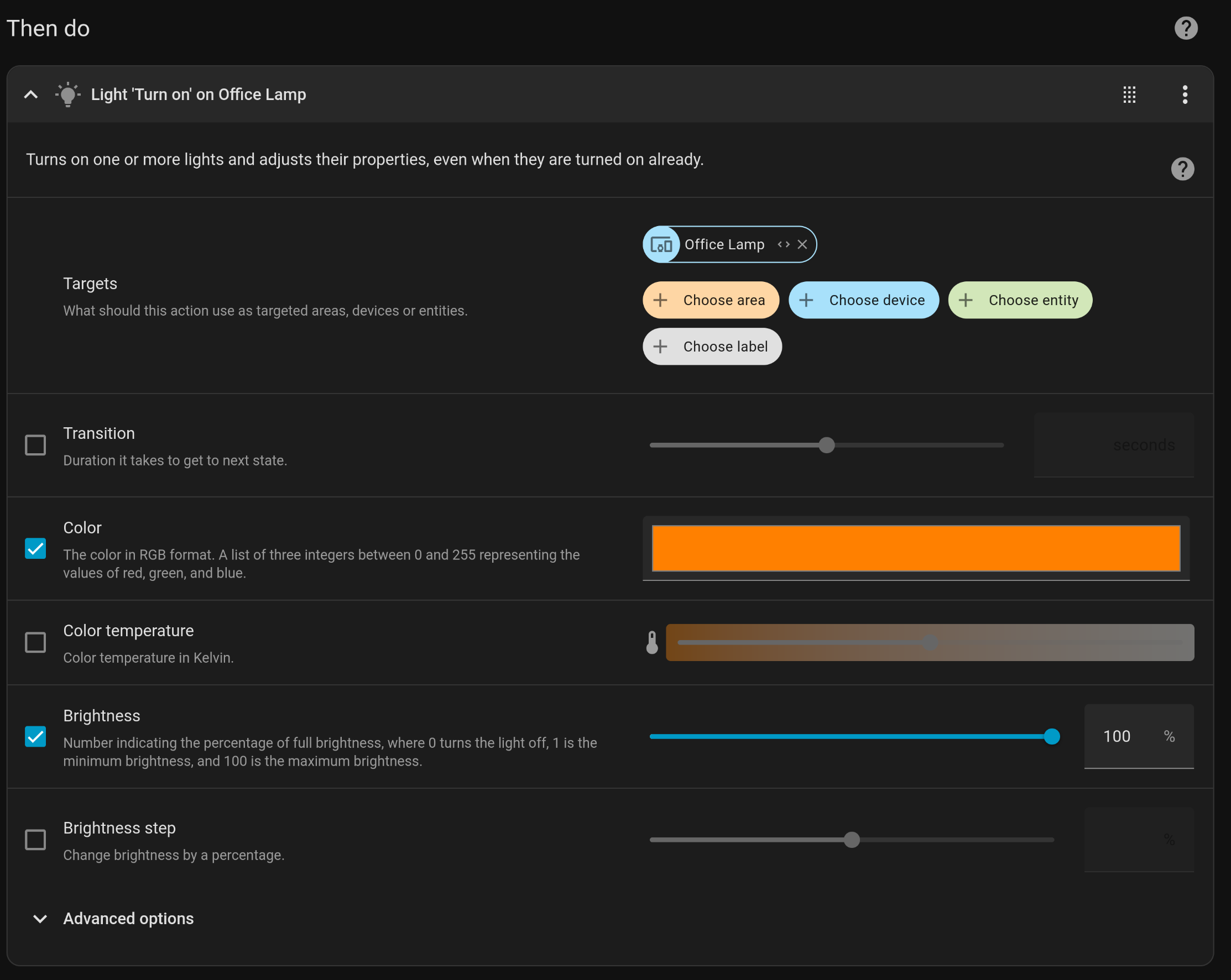Open the three-dot action menu

point(1185,95)
